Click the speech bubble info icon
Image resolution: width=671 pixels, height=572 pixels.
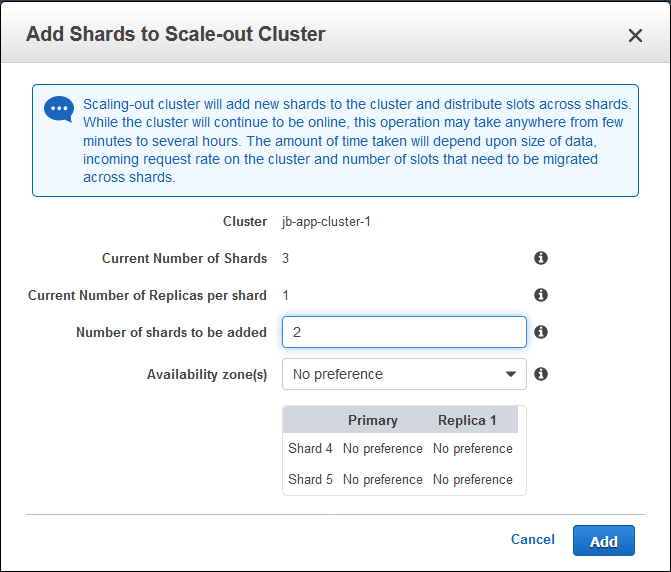click(x=59, y=109)
